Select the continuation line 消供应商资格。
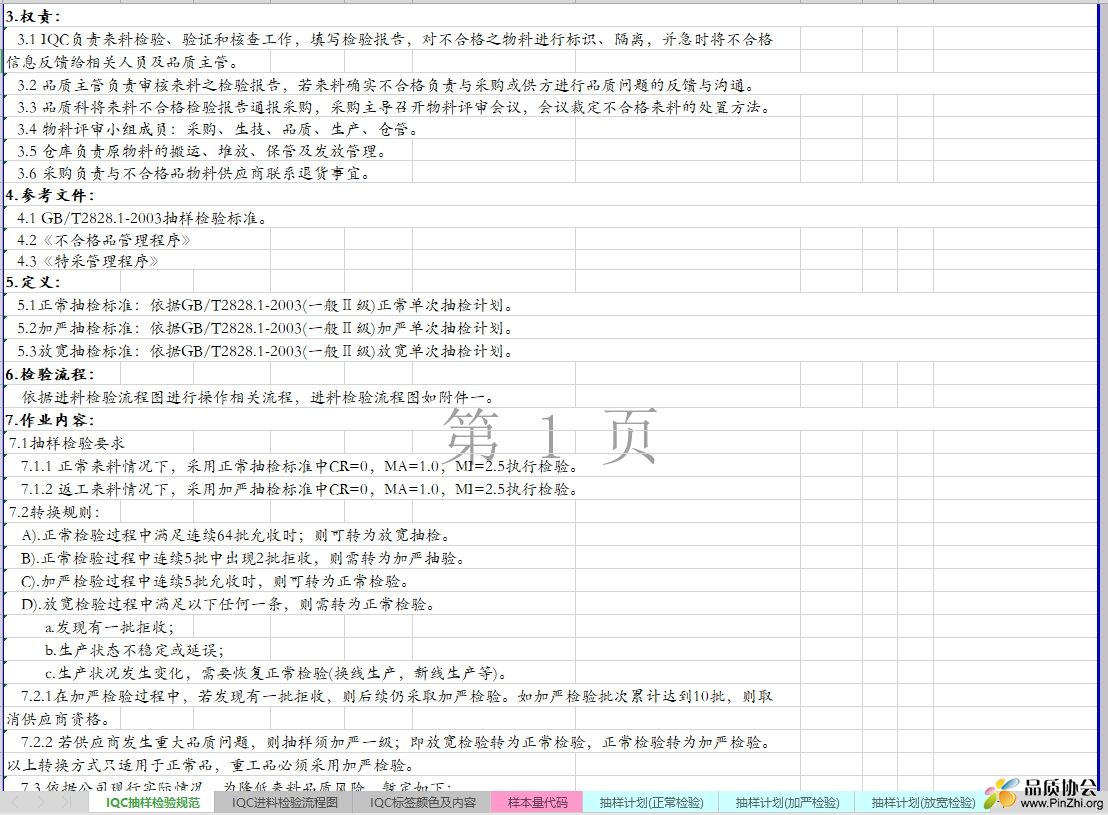Screen dimensions: 1108x815 [58, 720]
